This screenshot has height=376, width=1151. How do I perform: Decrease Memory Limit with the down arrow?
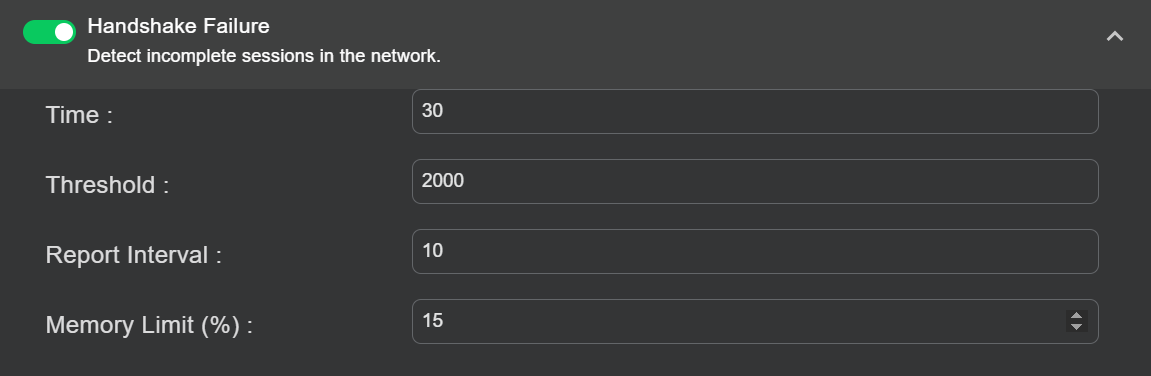pyautogui.click(x=1076, y=326)
